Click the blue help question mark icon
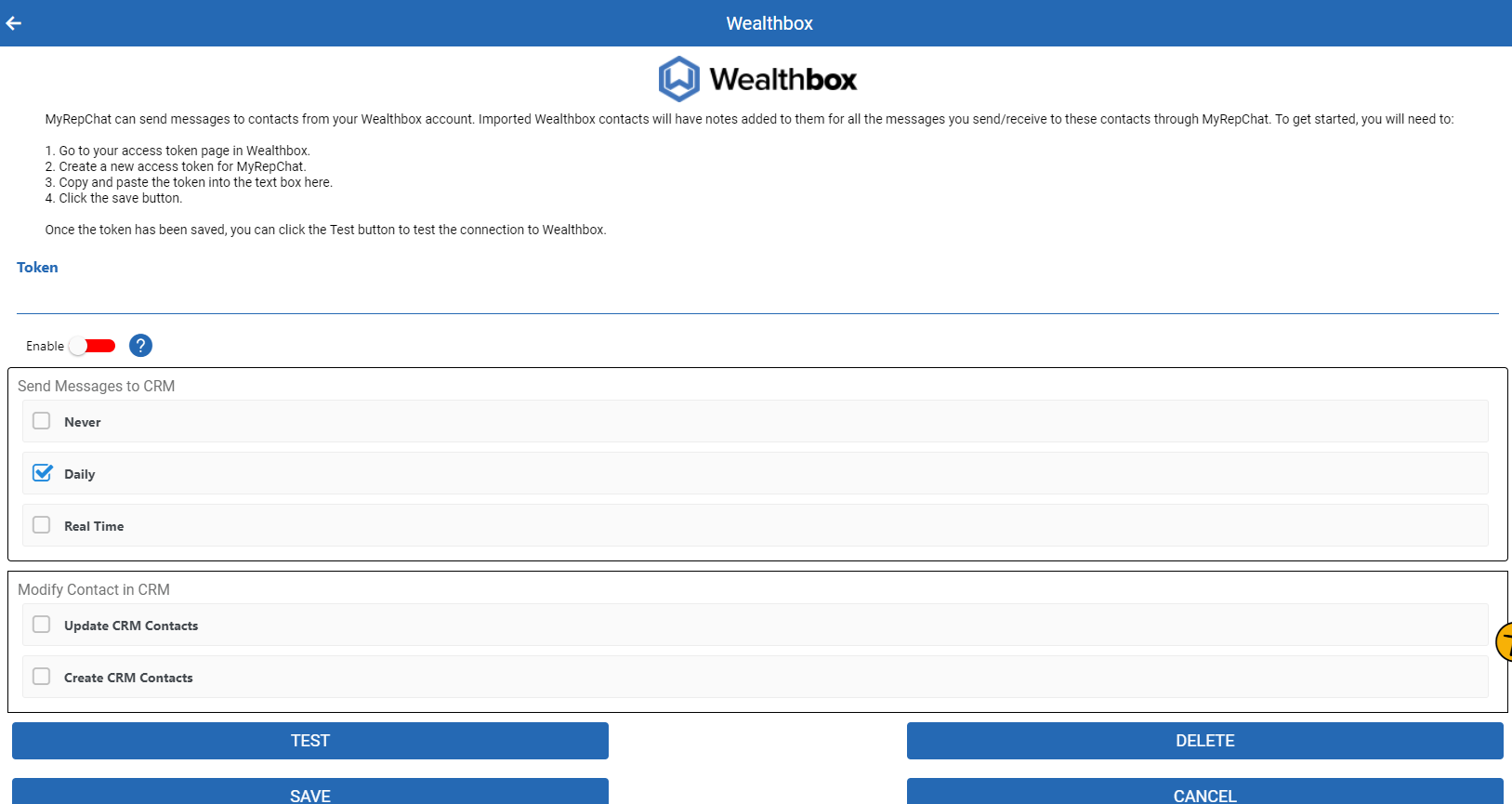Image resolution: width=1512 pixels, height=804 pixels. tap(140, 346)
